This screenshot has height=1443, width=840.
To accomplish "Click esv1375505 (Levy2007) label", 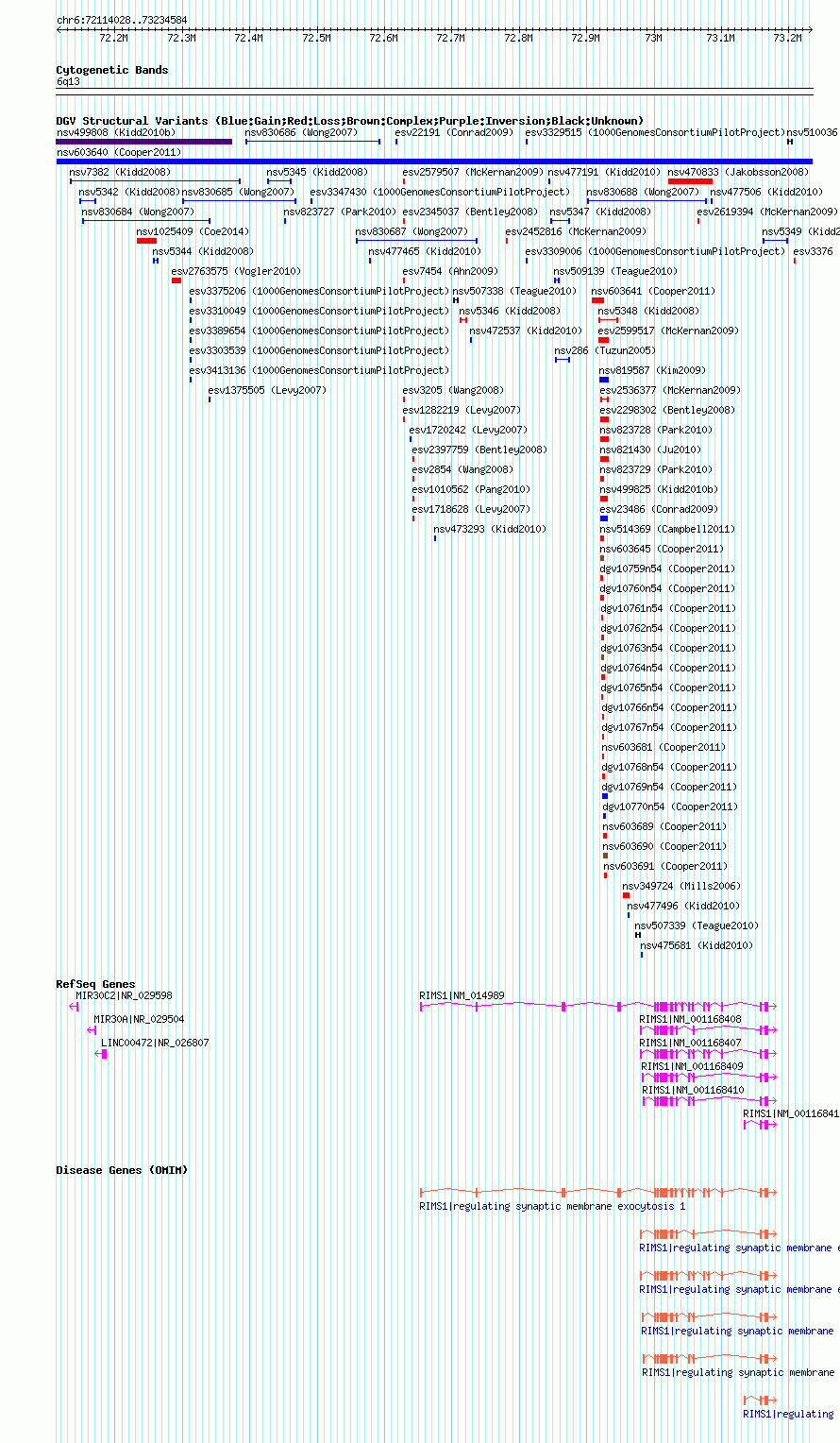I will 267,390.
